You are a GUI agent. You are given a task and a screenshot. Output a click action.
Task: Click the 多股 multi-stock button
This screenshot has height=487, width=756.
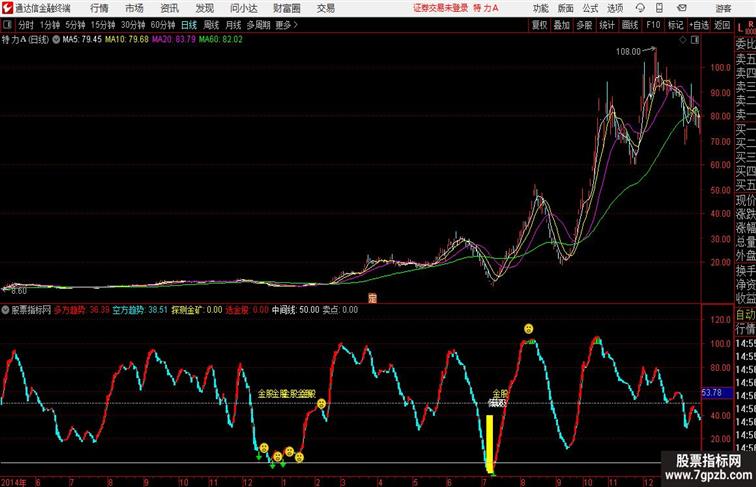tap(584, 25)
